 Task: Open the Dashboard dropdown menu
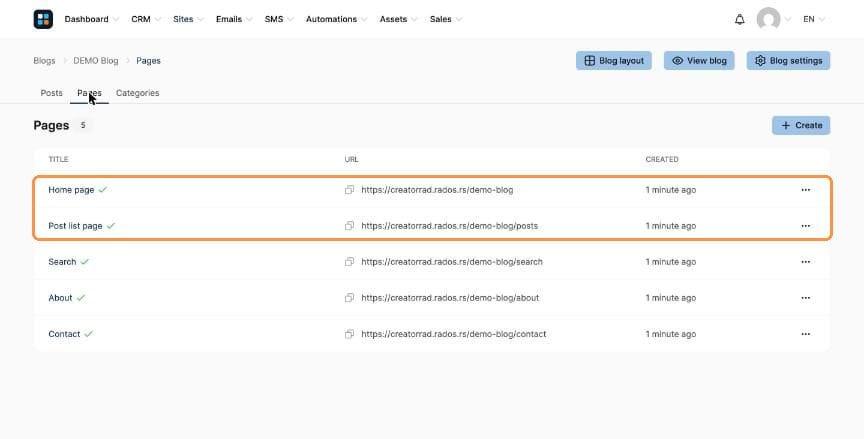[x=91, y=19]
